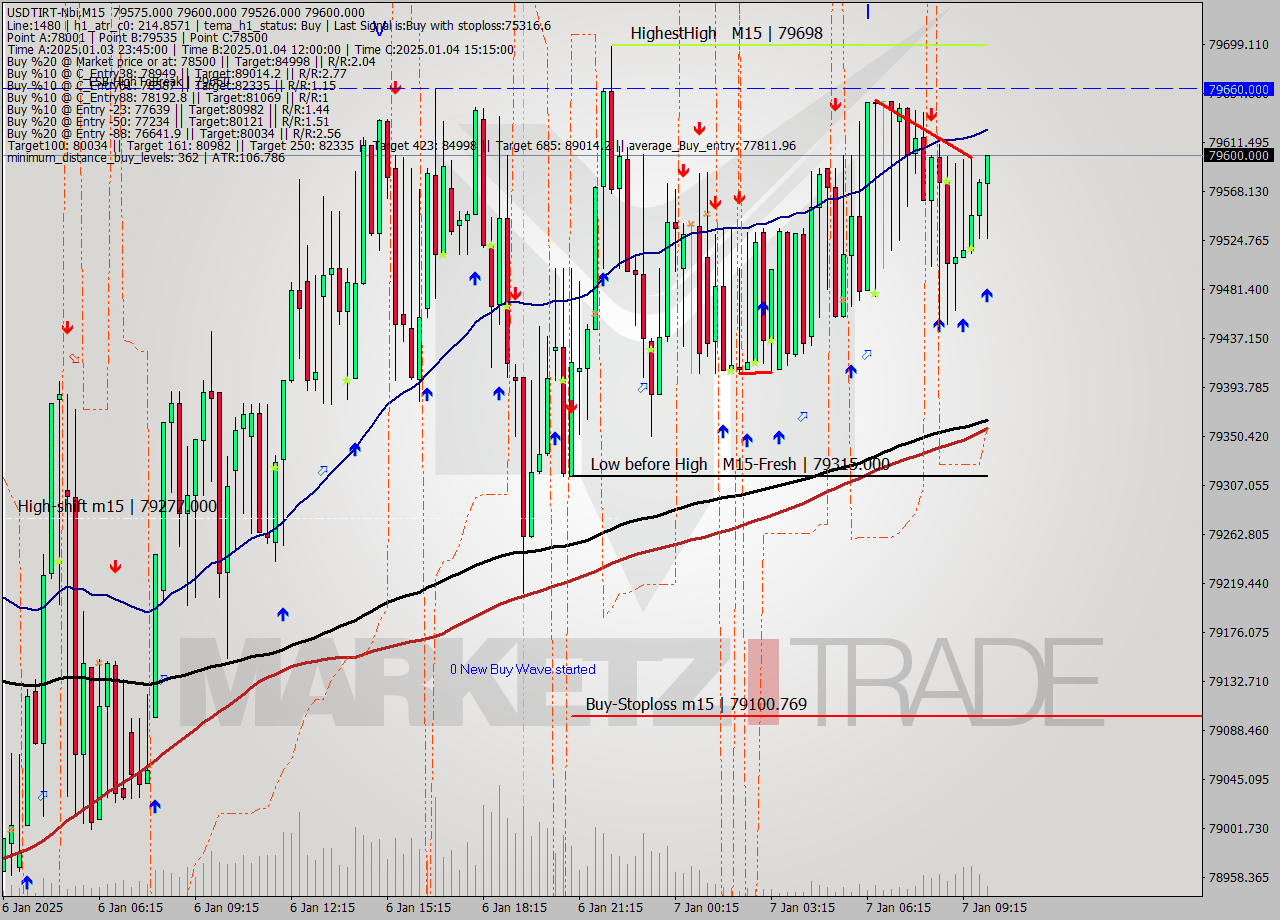Image resolution: width=1280 pixels, height=920 pixels.
Task: Click price axis label 79132.710
Action: (1239, 682)
